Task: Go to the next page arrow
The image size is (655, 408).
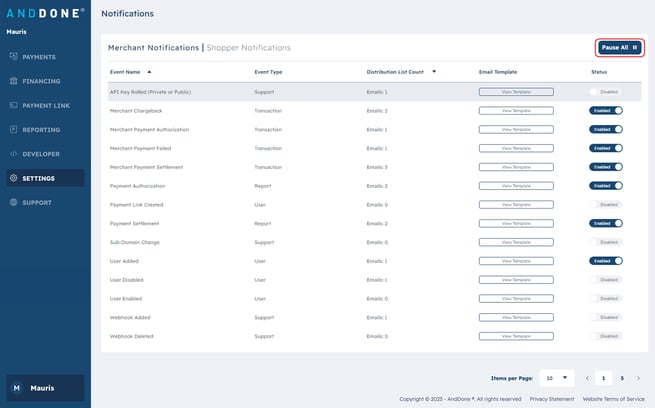Action: click(640, 378)
